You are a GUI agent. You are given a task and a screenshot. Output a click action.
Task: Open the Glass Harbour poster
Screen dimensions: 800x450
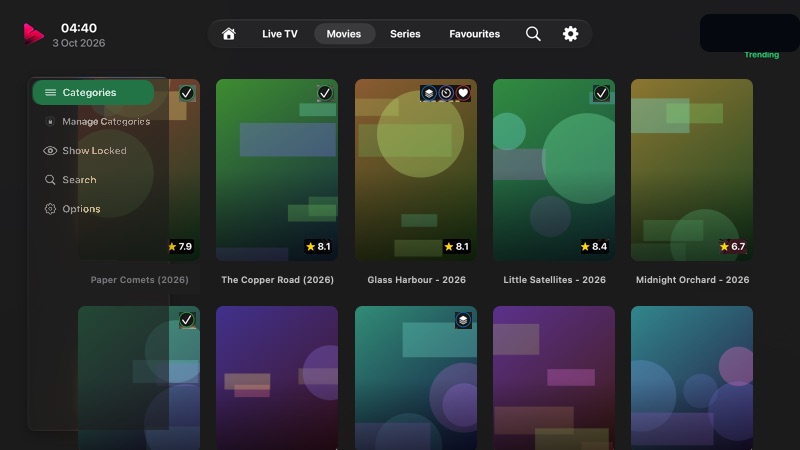tap(416, 170)
